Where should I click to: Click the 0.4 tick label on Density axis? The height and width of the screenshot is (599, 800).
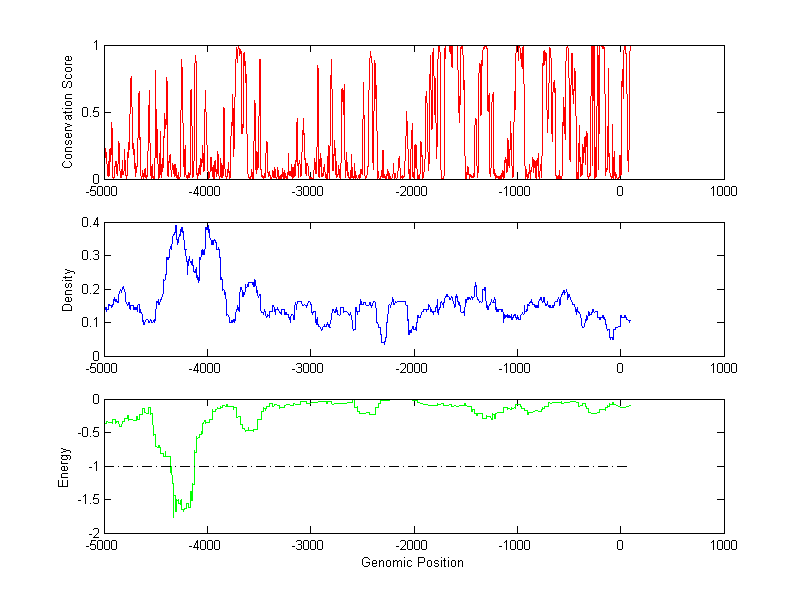89,222
